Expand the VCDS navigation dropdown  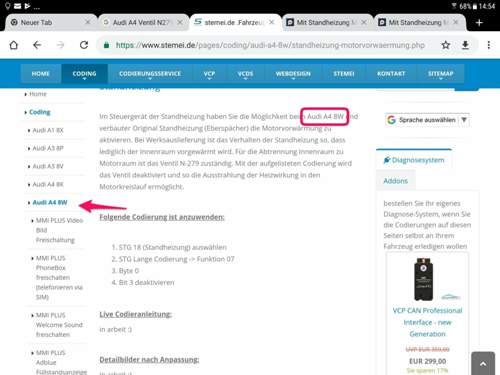coord(245,74)
